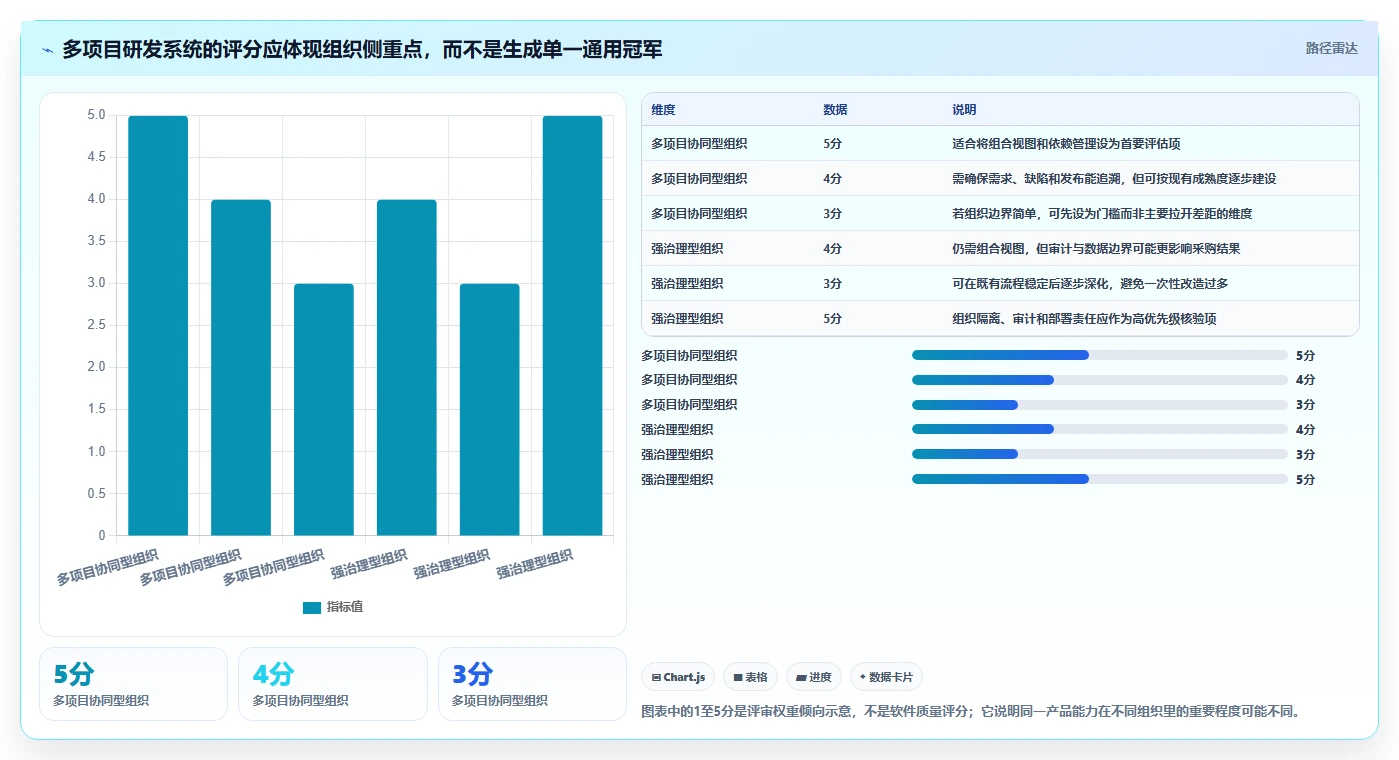Viewport: 1399px width, 760px height.
Task: Click the 2.5 y-axis tick label
Action: coord(97,325)
